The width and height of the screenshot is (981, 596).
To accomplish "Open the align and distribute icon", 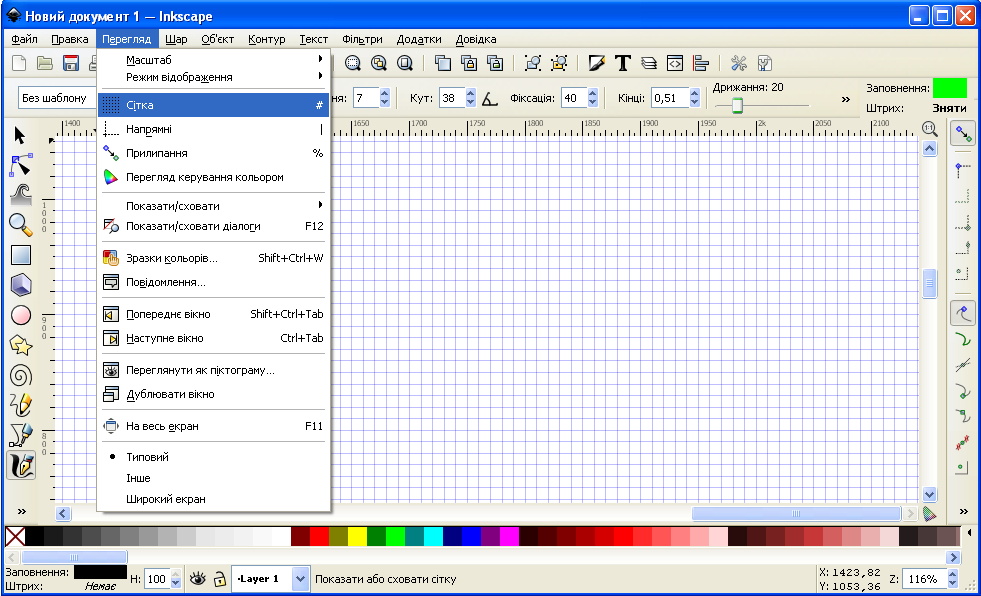I will click(x=701, y=63).
